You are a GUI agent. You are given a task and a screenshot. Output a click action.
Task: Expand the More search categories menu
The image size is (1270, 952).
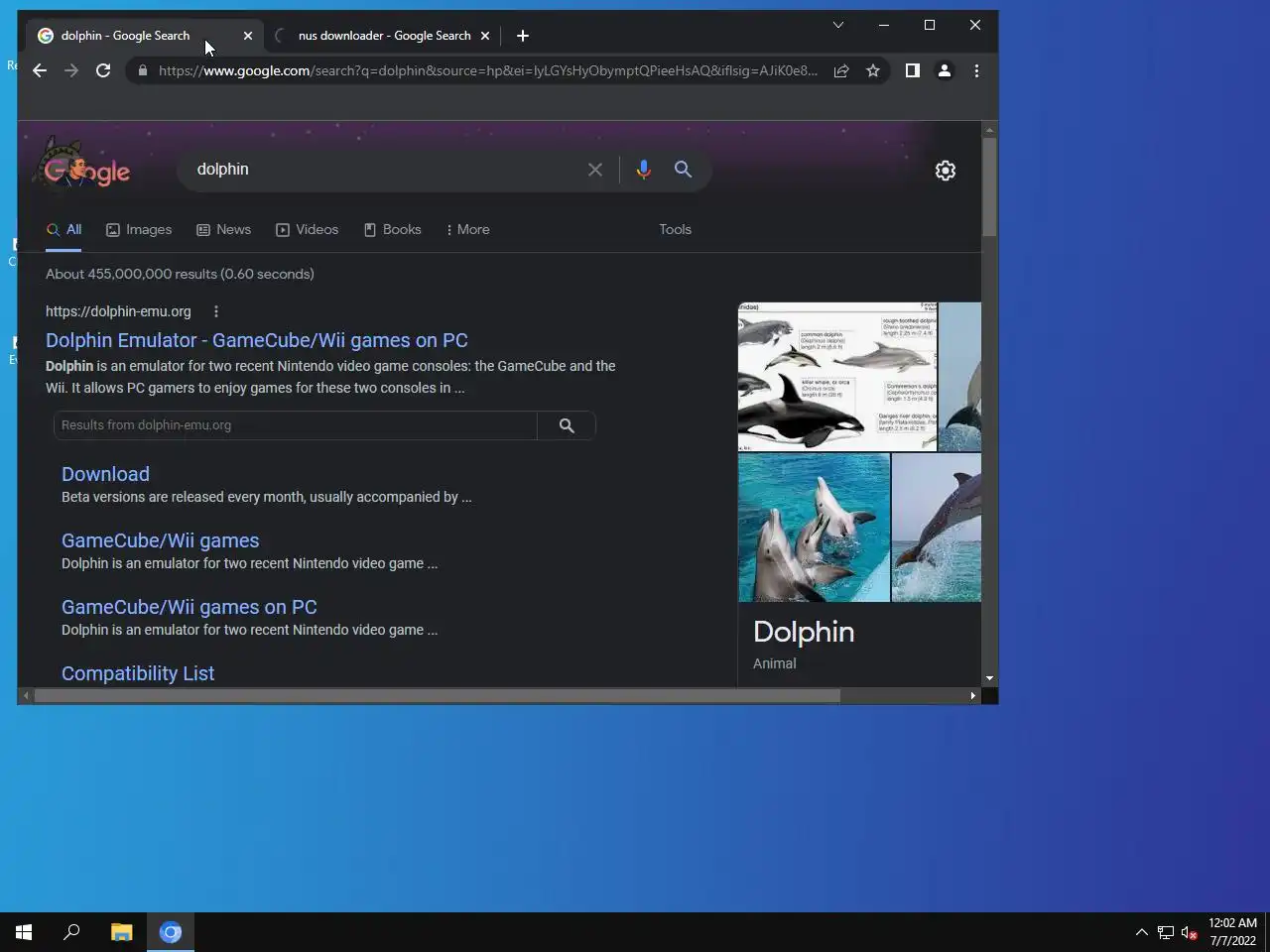467,229
